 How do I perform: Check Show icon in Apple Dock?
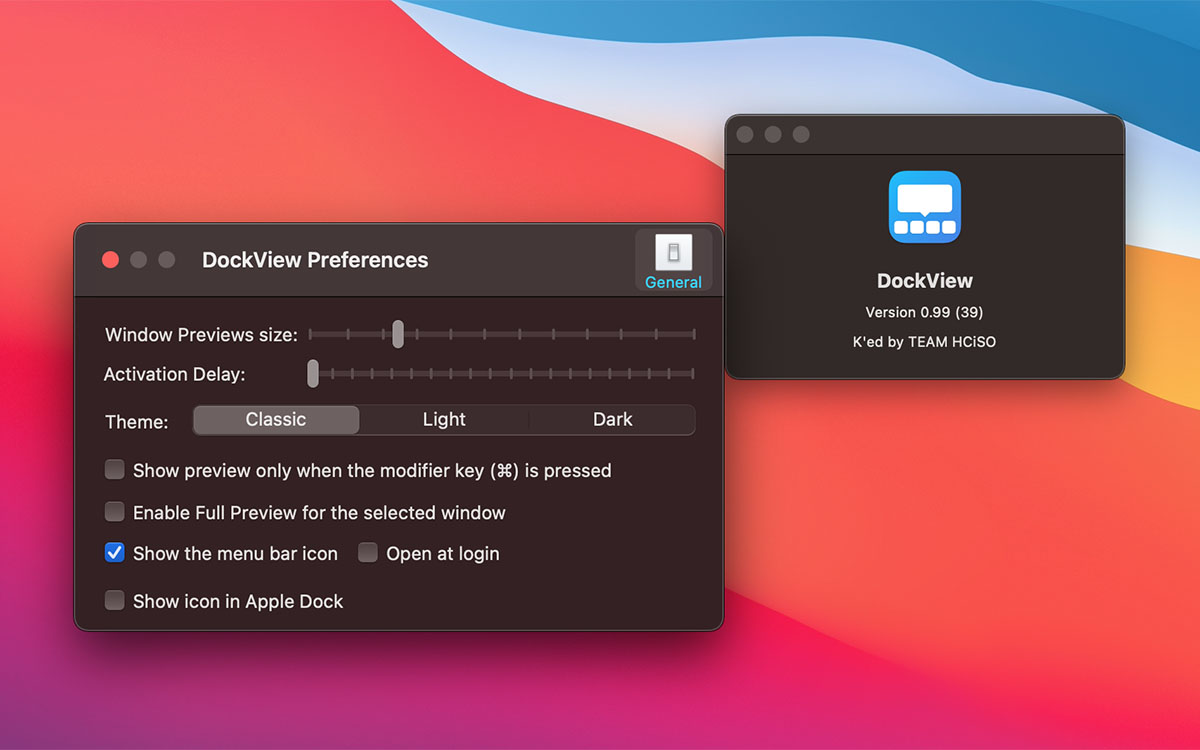[x=115, y=600]
